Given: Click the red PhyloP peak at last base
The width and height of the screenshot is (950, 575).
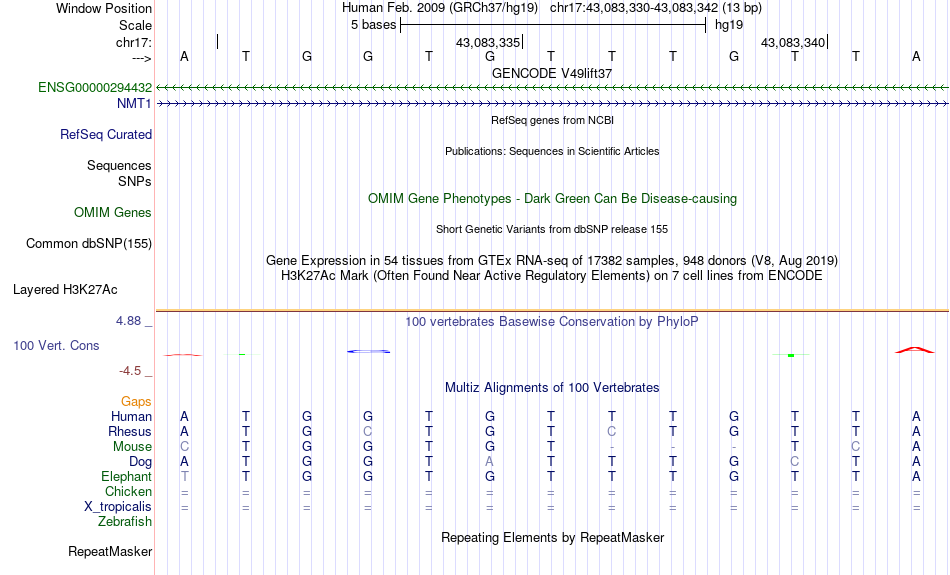Looking at the screenshot, I should pyautogui.click(x=915, y=350).
